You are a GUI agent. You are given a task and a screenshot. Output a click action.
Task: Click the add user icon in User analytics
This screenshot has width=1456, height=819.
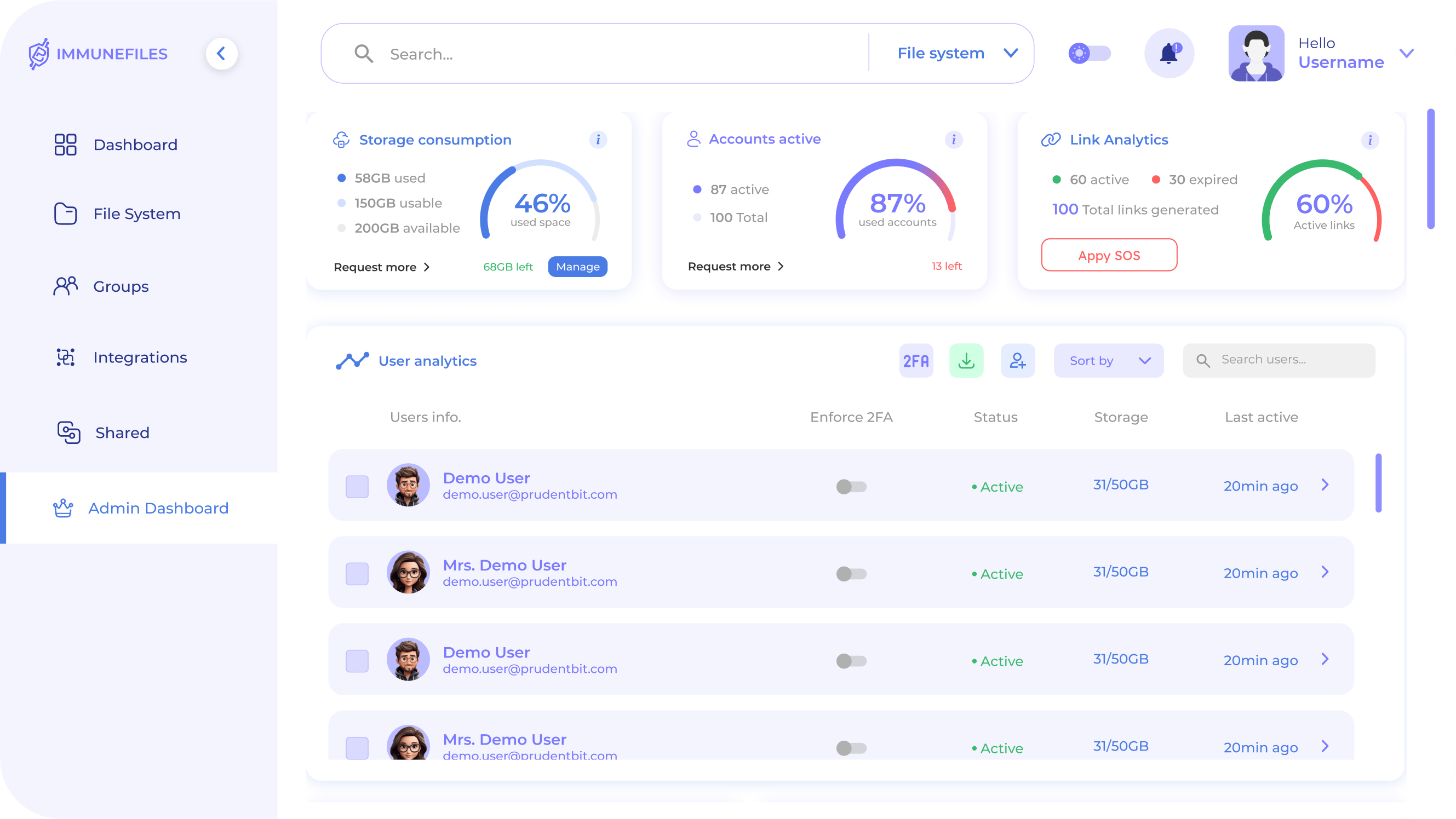(1018, 359)
